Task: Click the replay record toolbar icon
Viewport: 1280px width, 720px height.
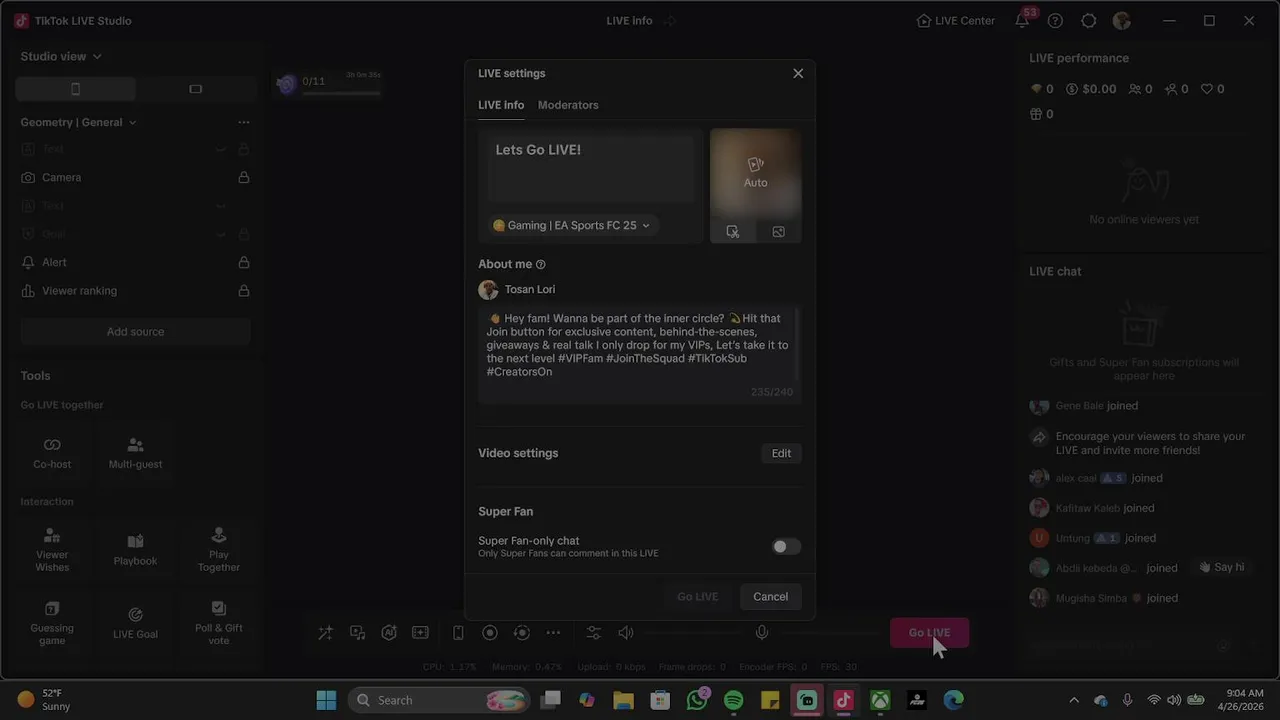Action: 521,633
